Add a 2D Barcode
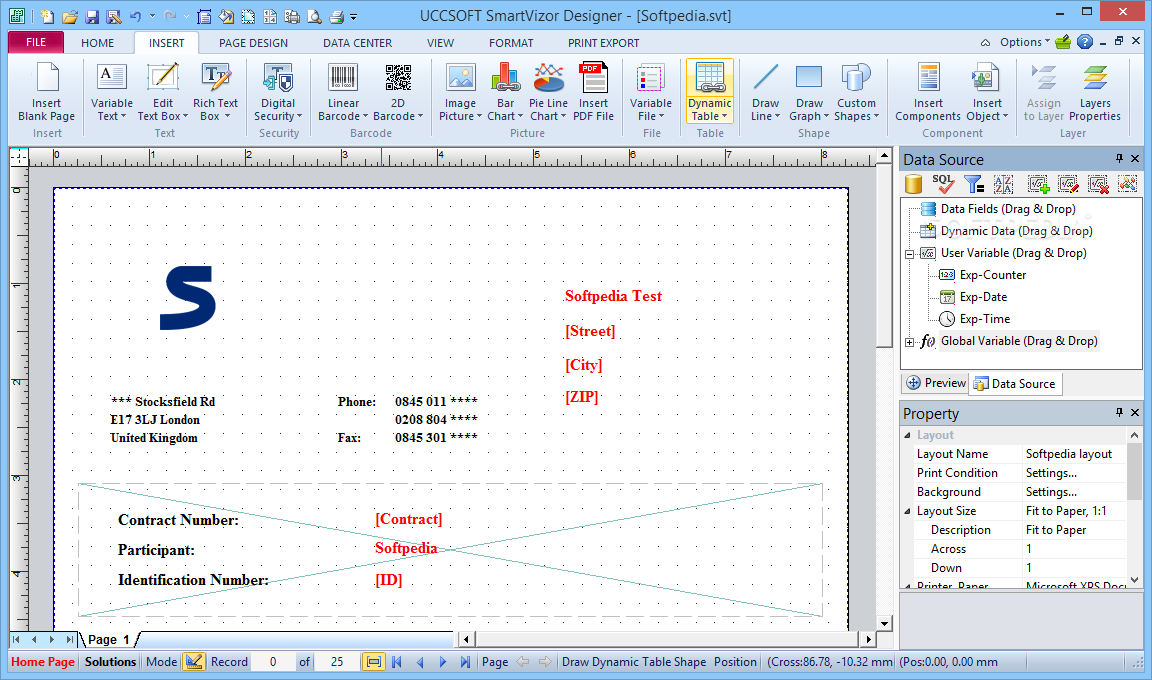Screen dimensions: 1152x680 [397, 93]
